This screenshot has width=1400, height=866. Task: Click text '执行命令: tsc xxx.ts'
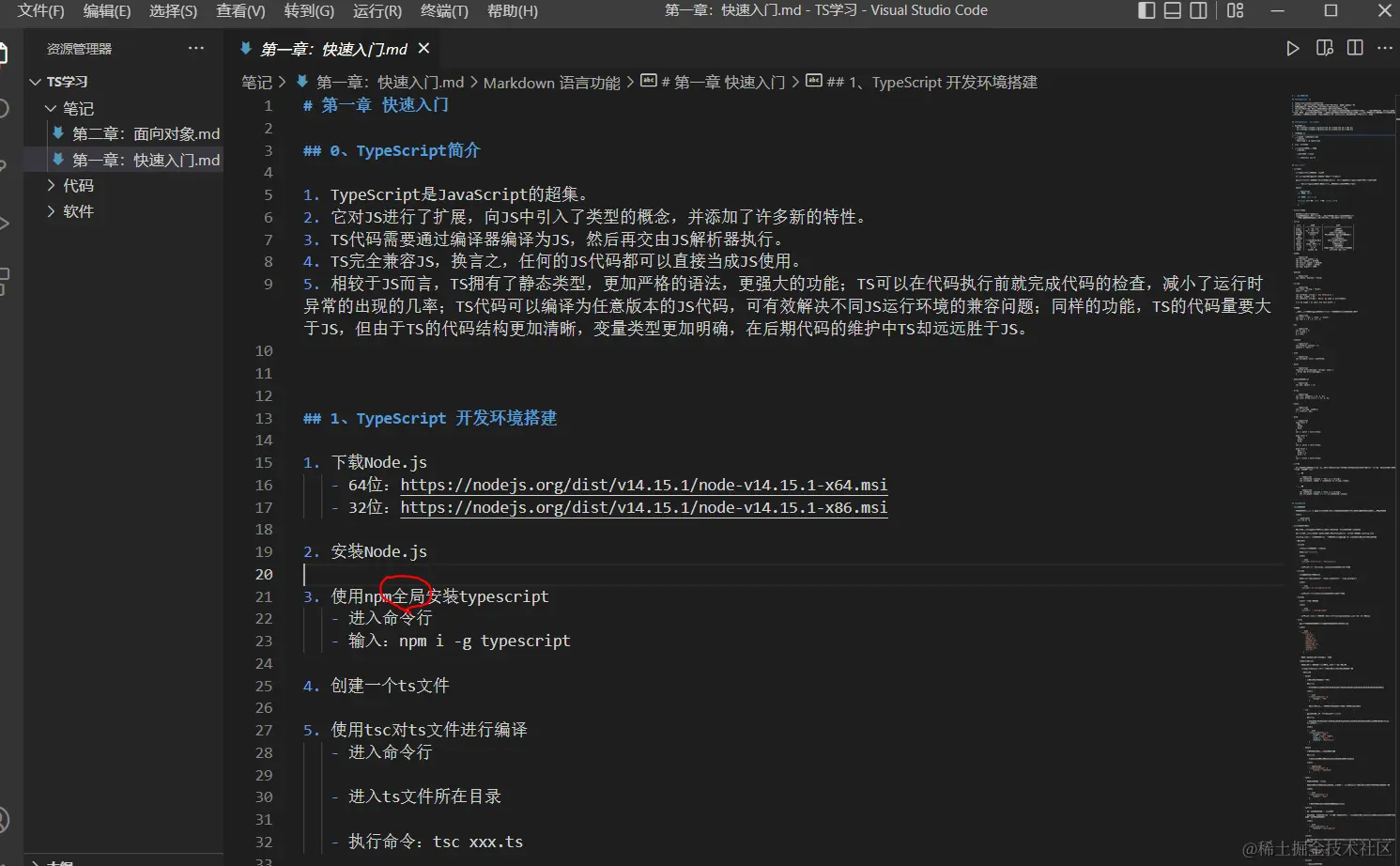tap(436, 842)
